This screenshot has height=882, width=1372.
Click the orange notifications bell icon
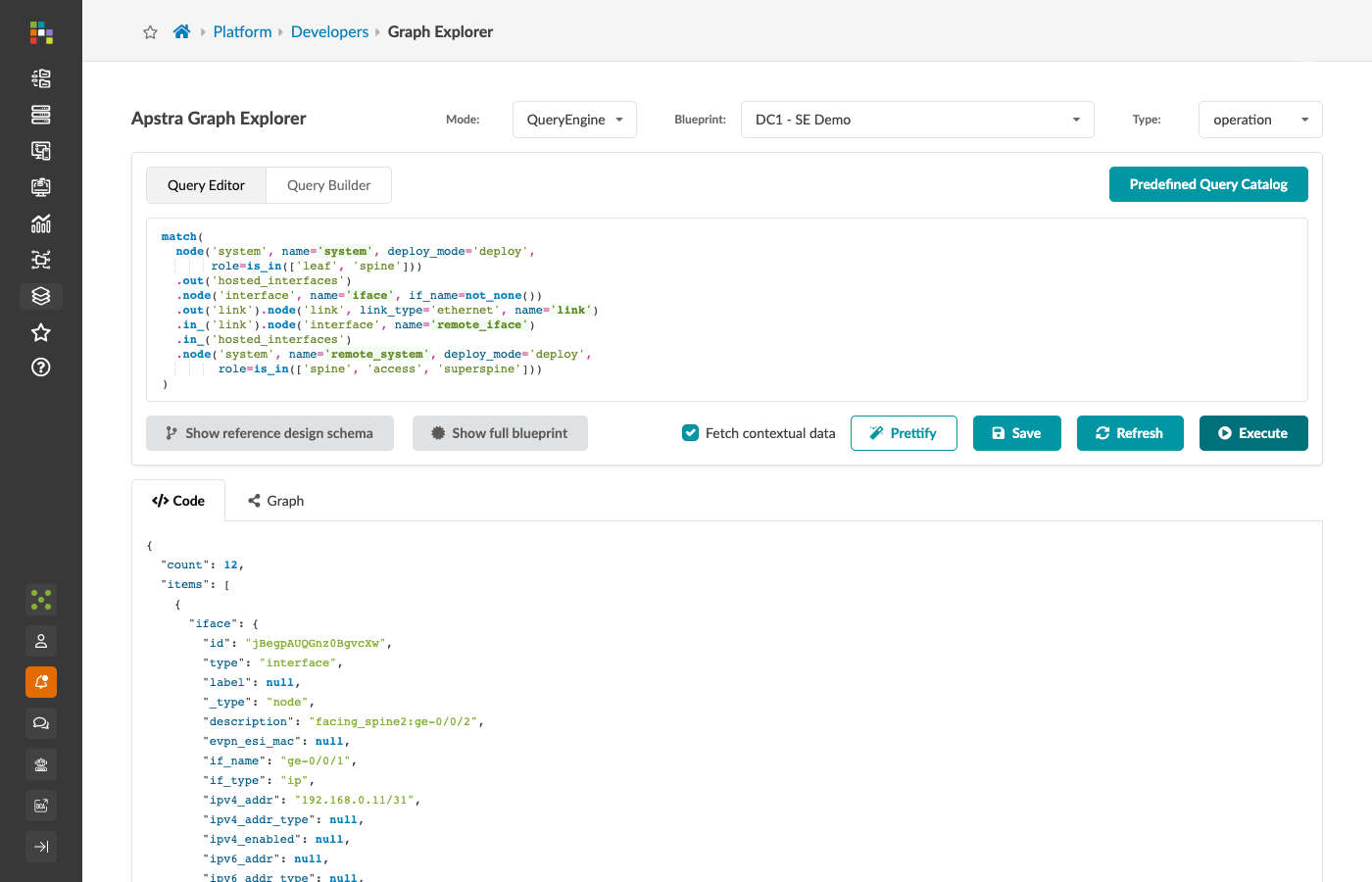tap(41, 682)
